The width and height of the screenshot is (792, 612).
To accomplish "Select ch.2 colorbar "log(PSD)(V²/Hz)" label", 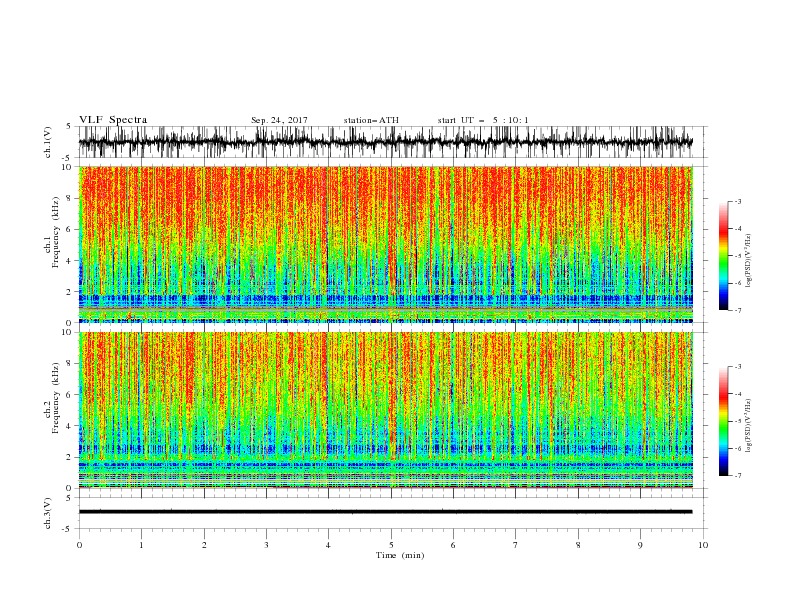I will [x=748, y=426].
